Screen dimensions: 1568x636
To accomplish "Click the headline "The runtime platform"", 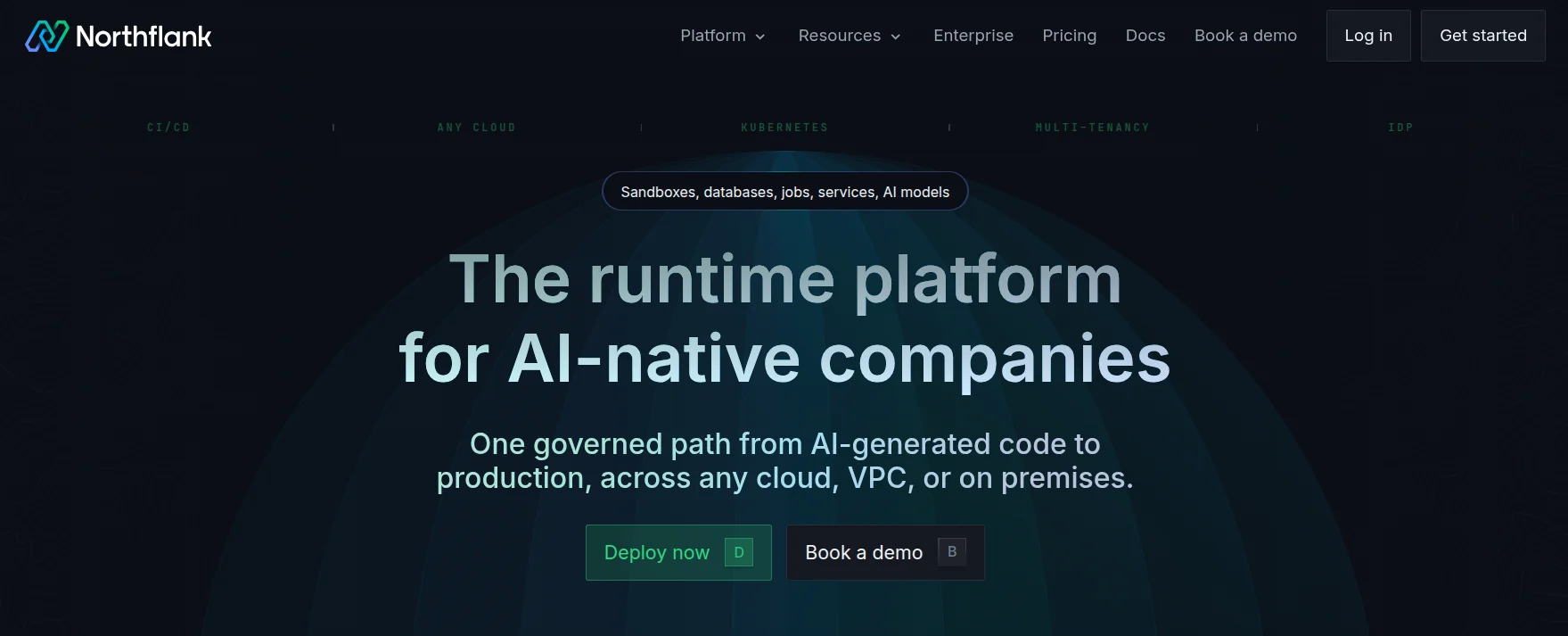I will point(785,280).
